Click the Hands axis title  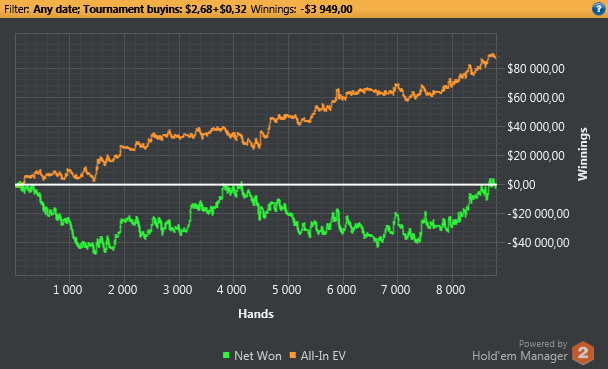256,314
